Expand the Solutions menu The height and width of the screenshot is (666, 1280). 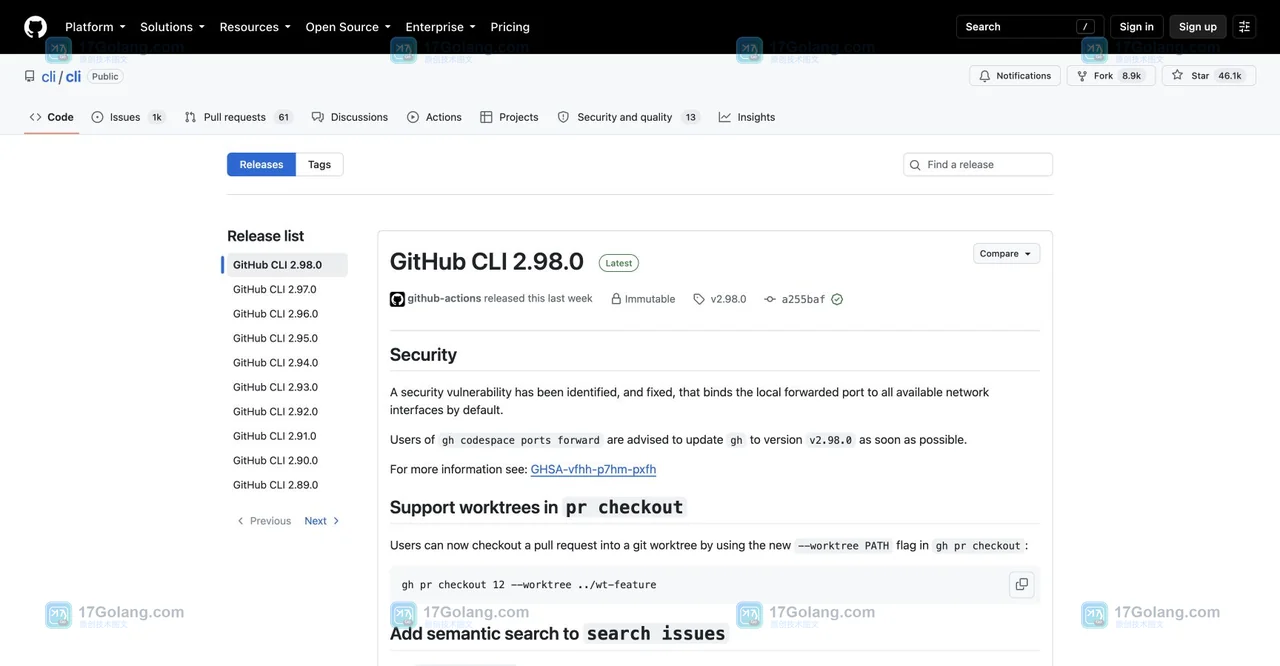(172, 27)
